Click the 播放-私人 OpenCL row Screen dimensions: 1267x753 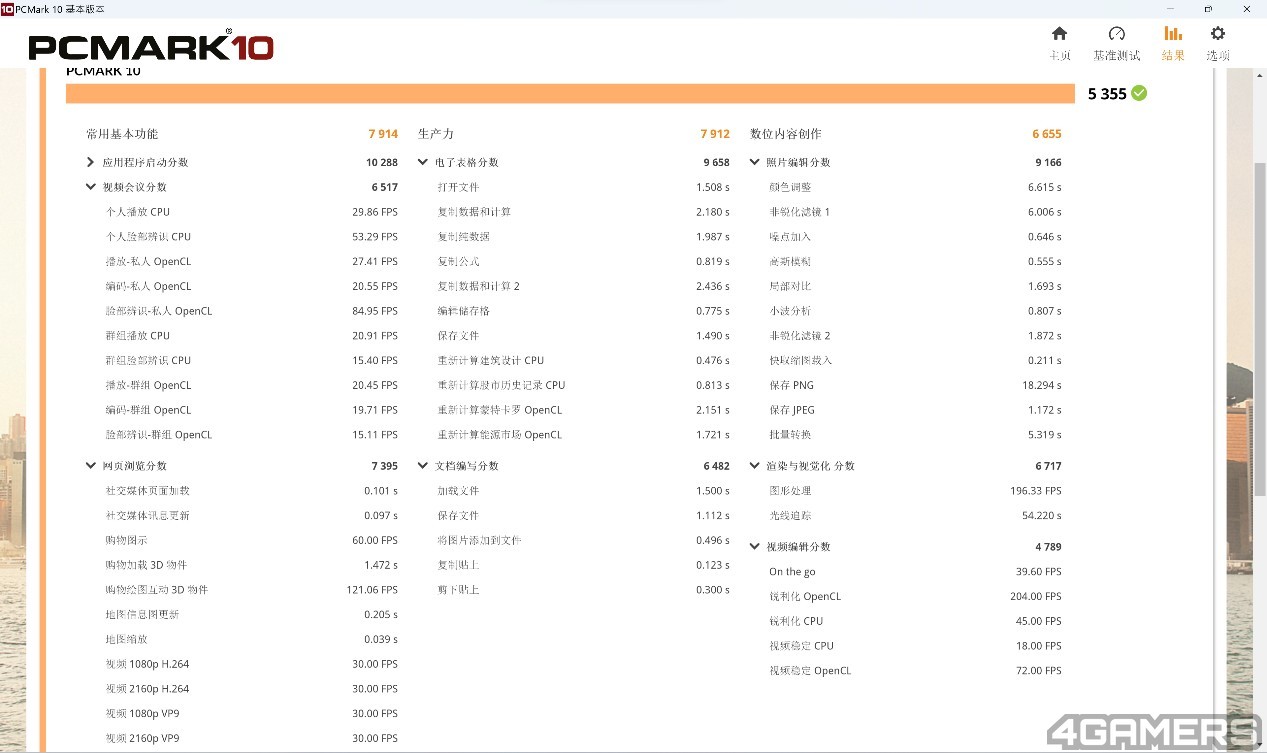pyautogui.click(x=252, y=262)
